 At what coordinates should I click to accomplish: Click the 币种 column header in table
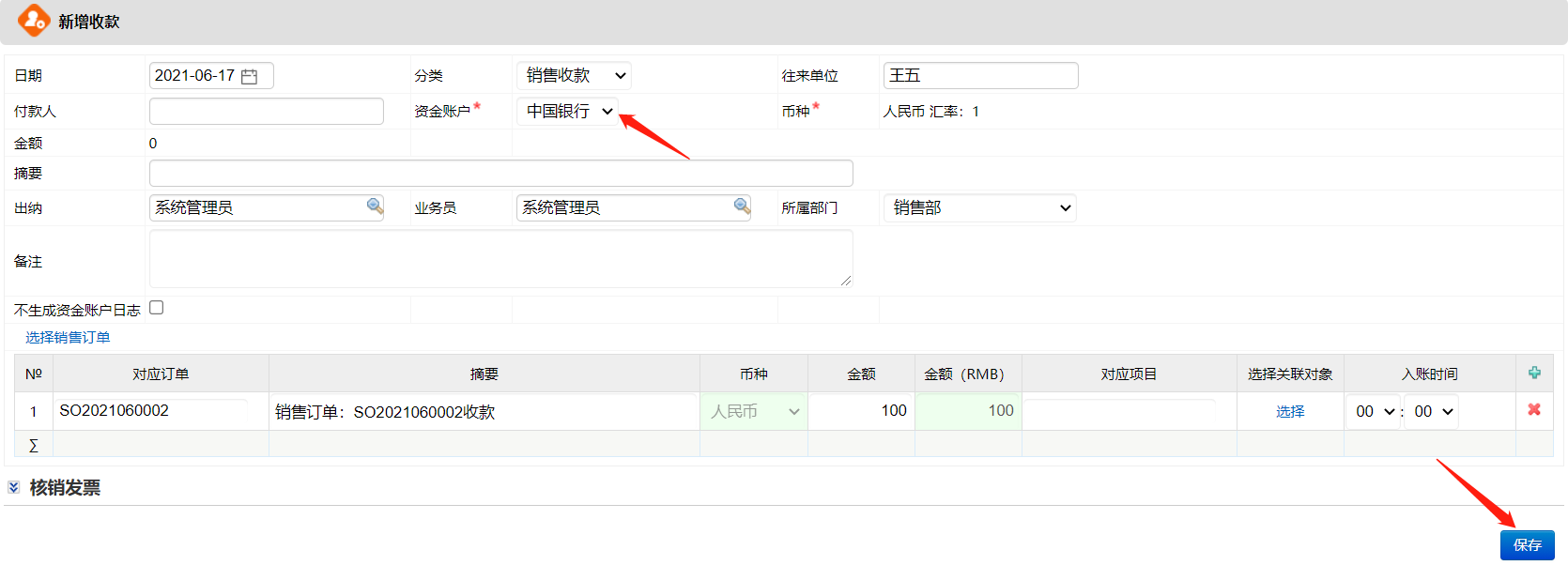754,374
